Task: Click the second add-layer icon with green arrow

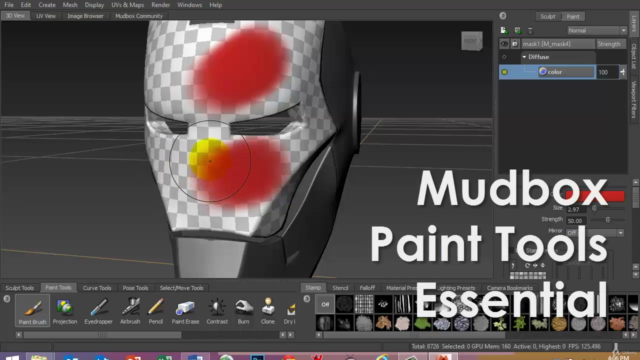Action: [518, 31]
